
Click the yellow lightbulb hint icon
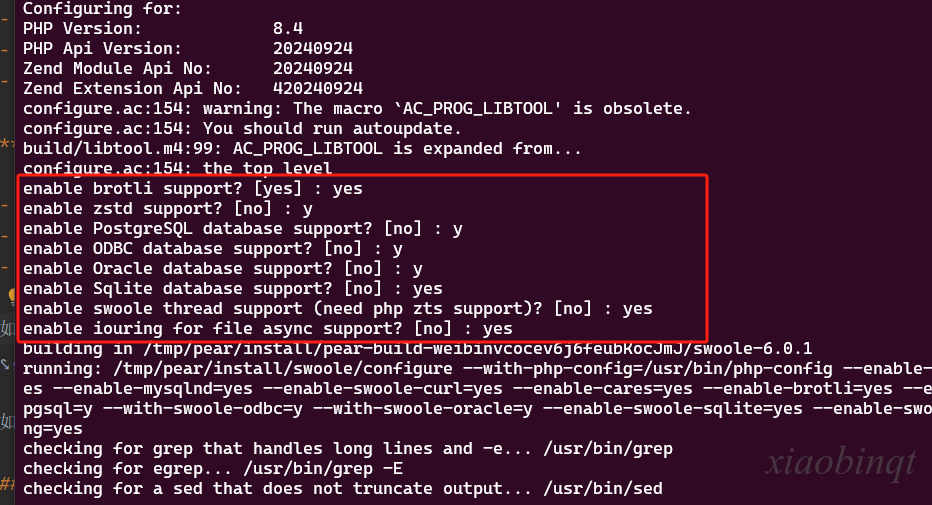11,295
